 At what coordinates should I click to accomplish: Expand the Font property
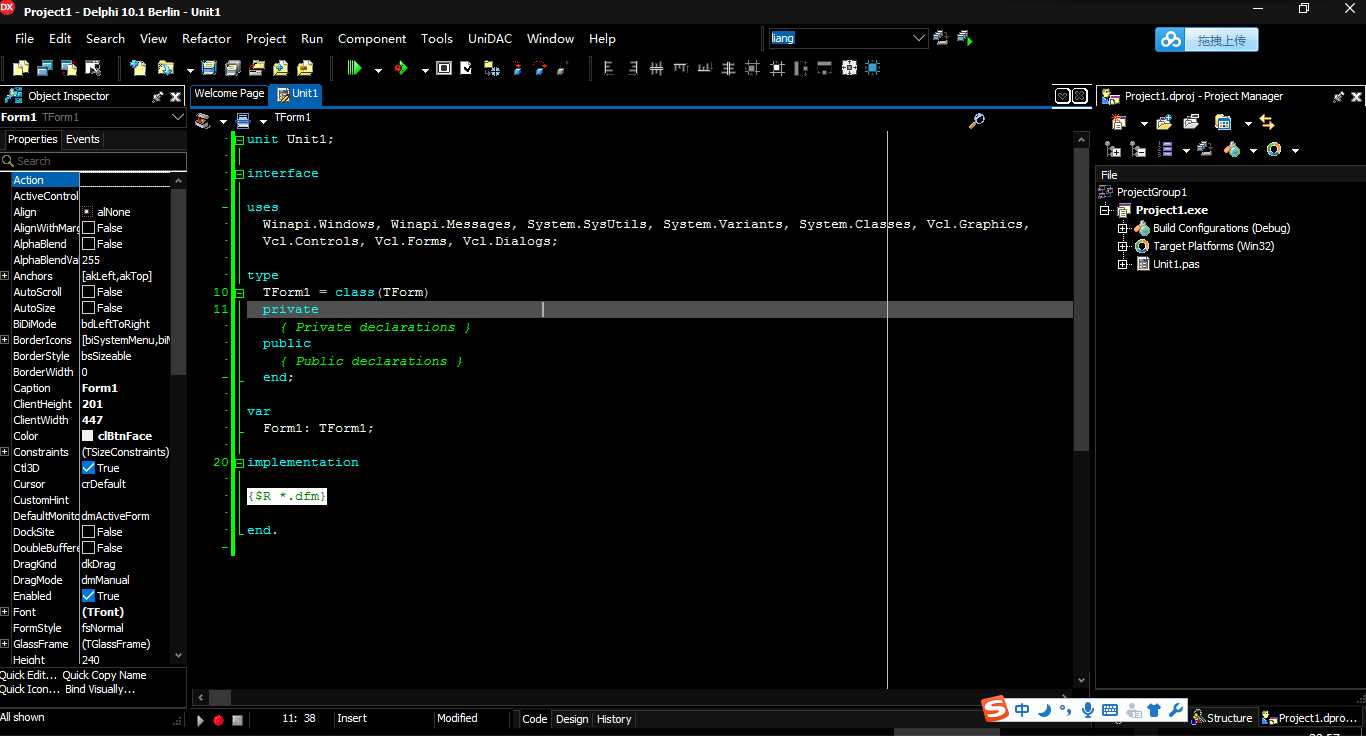coord(5,612)
